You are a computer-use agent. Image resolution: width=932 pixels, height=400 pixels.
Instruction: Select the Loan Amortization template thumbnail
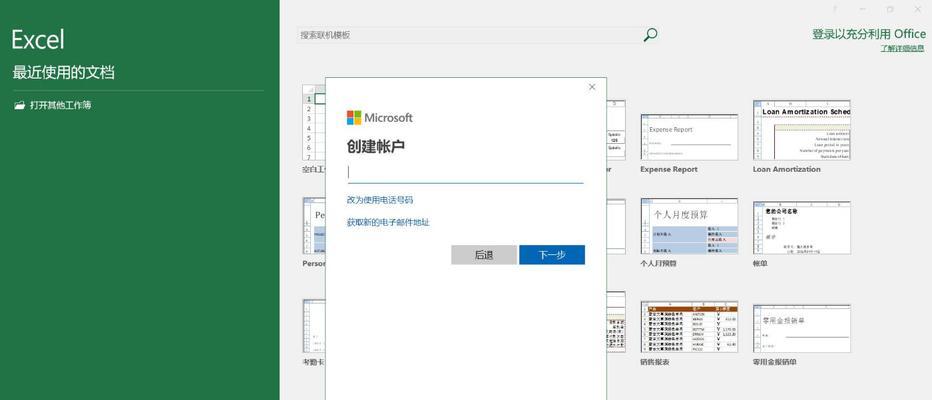pos(801,130)
